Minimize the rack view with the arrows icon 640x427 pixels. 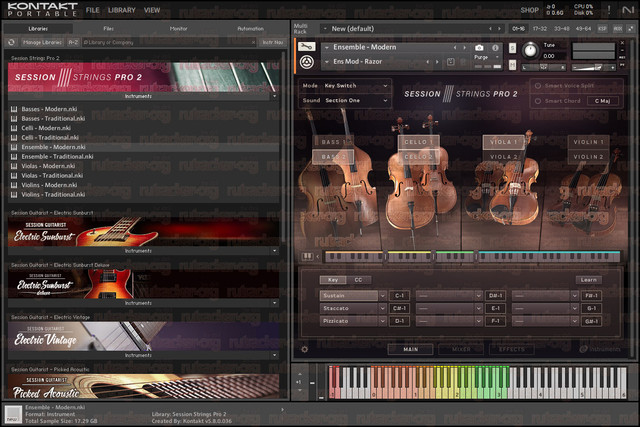(x=631, y=29)
